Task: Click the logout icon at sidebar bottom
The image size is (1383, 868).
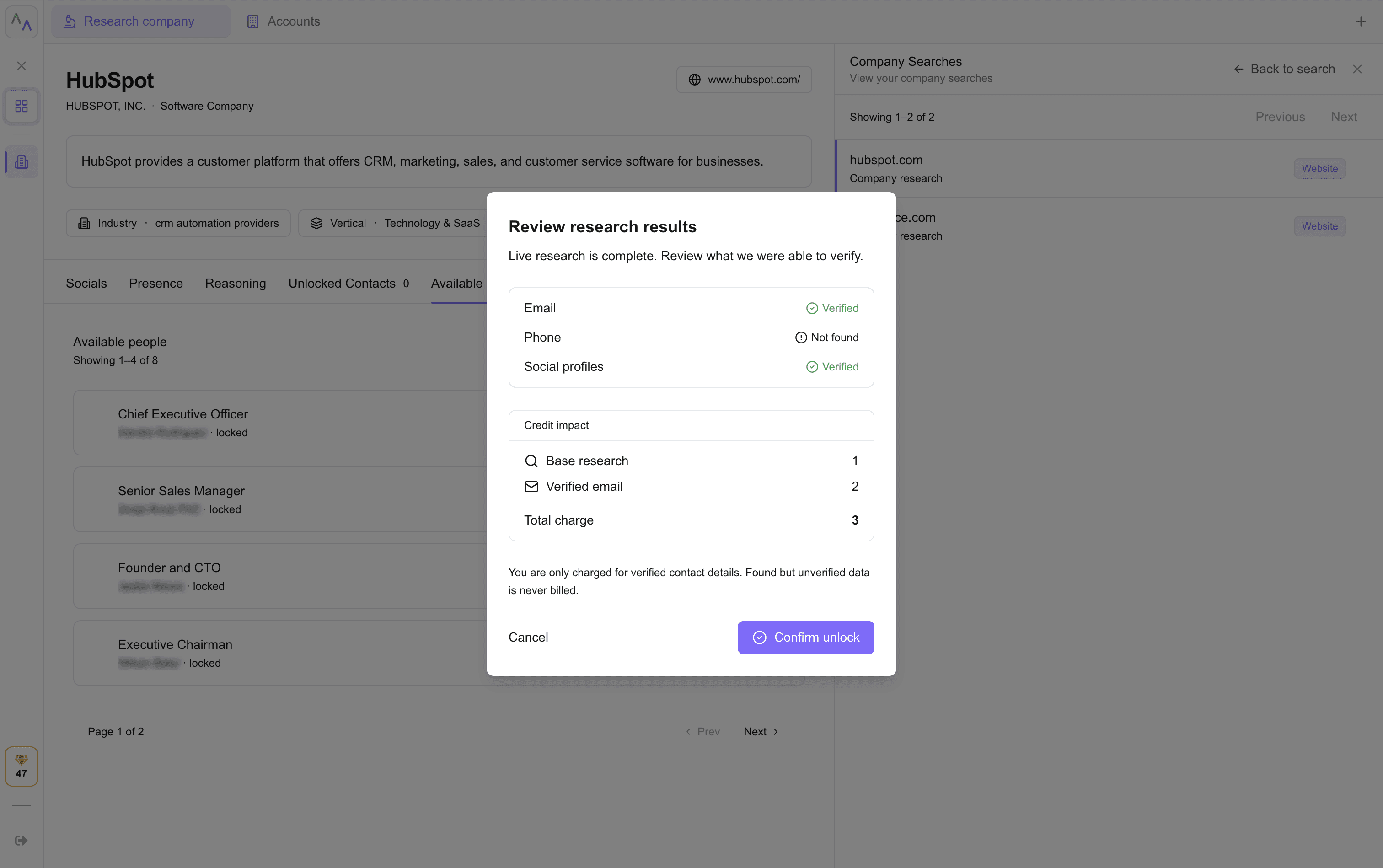Action: coord(21,841)
